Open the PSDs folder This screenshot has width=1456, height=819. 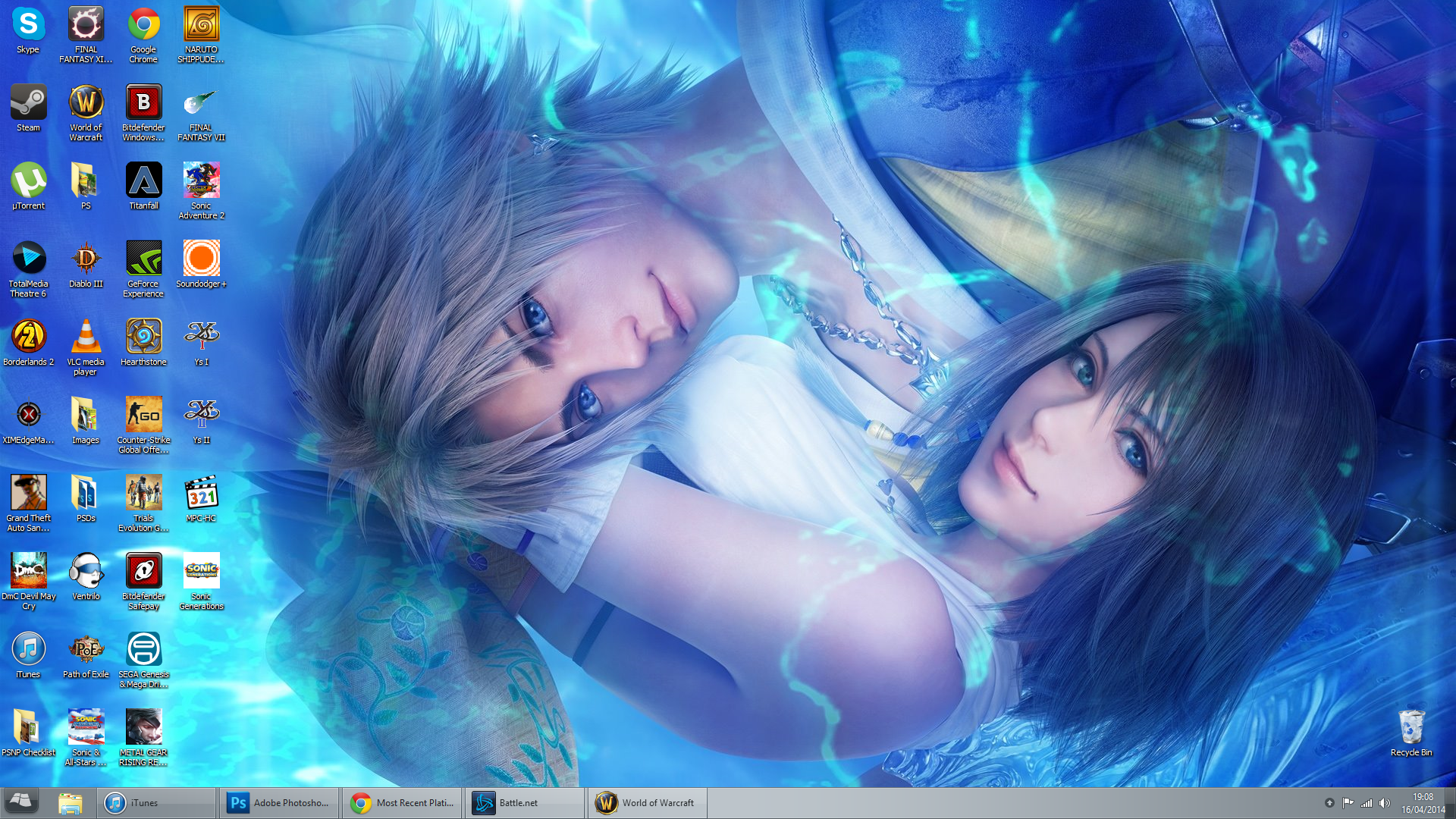coord(86,499)
